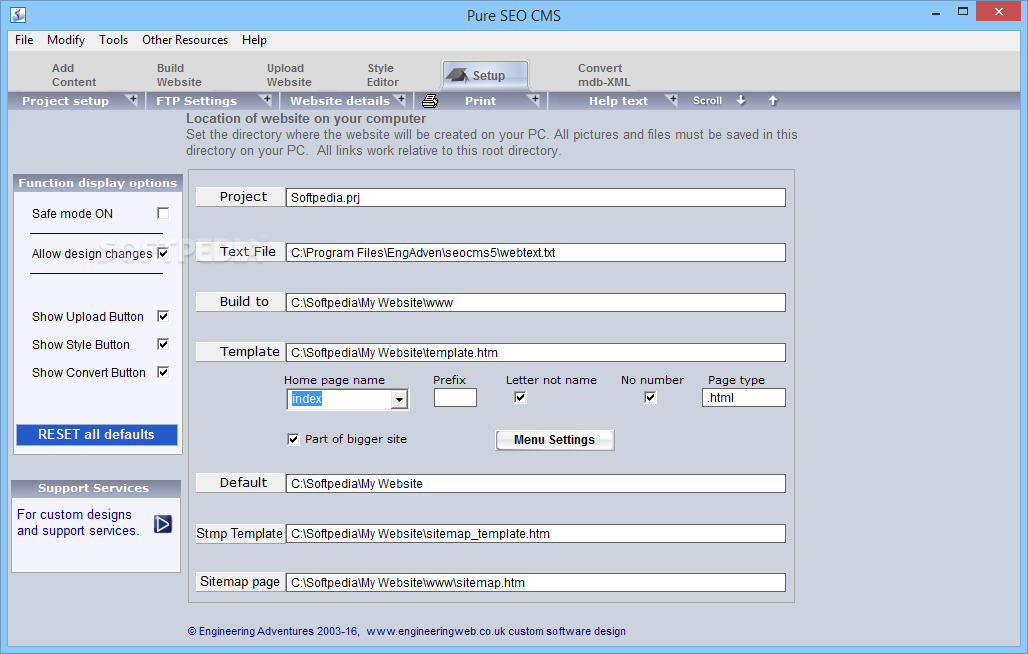1028x654 pixels.
Task: Click the printer icon in the toolbar
Action: (430, 101)
